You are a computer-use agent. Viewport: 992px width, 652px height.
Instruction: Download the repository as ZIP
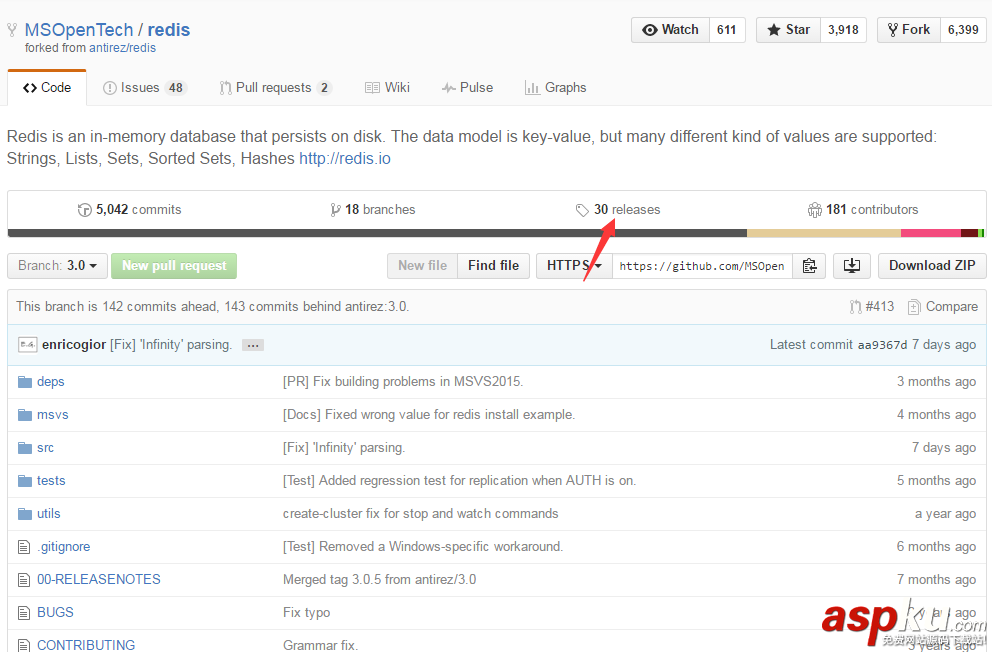tap(932, 266)
